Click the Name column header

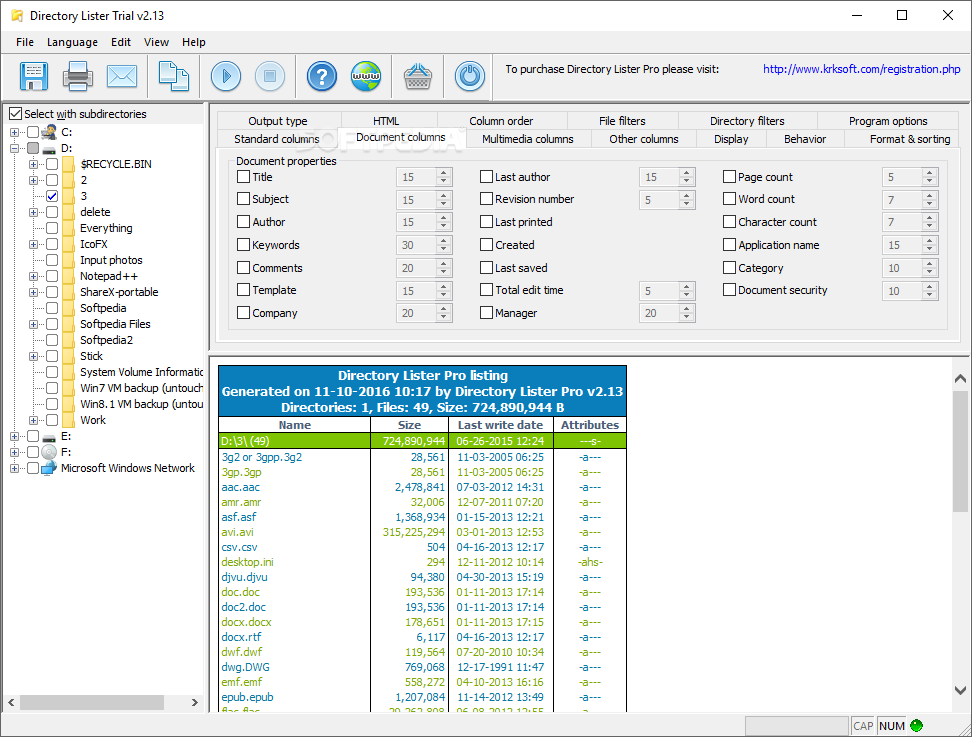pyautogui.click(x=294, y=425)
